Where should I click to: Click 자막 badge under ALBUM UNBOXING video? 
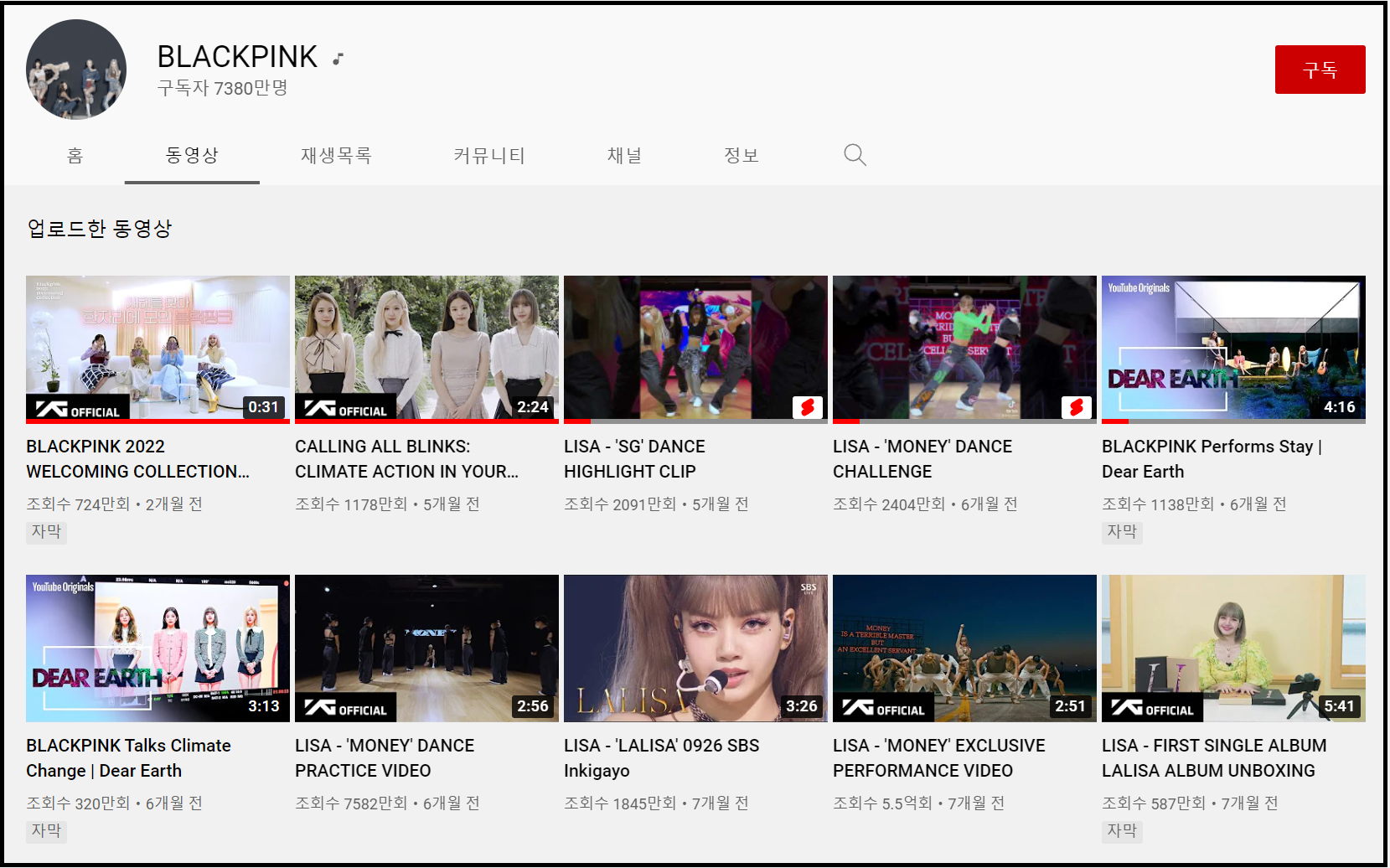coord(1122,831)
